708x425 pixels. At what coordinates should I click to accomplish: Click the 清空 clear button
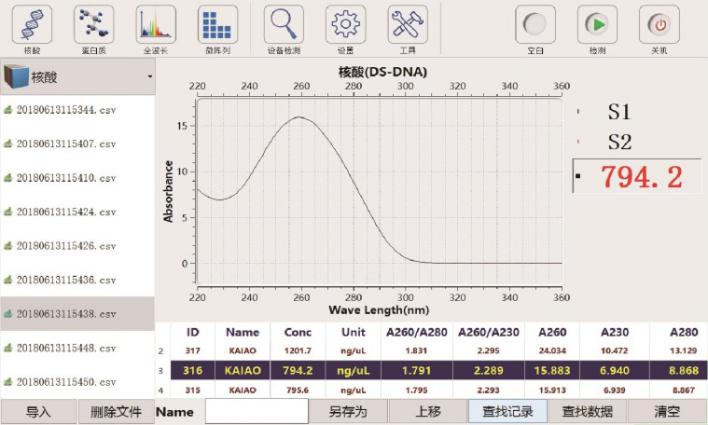coord(667,411)
